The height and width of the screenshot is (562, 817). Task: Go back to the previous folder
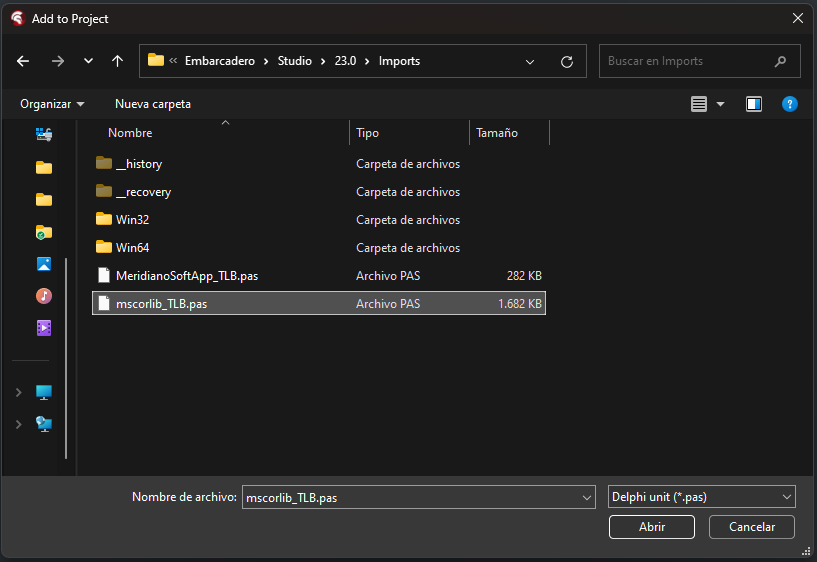click(23, 61)
